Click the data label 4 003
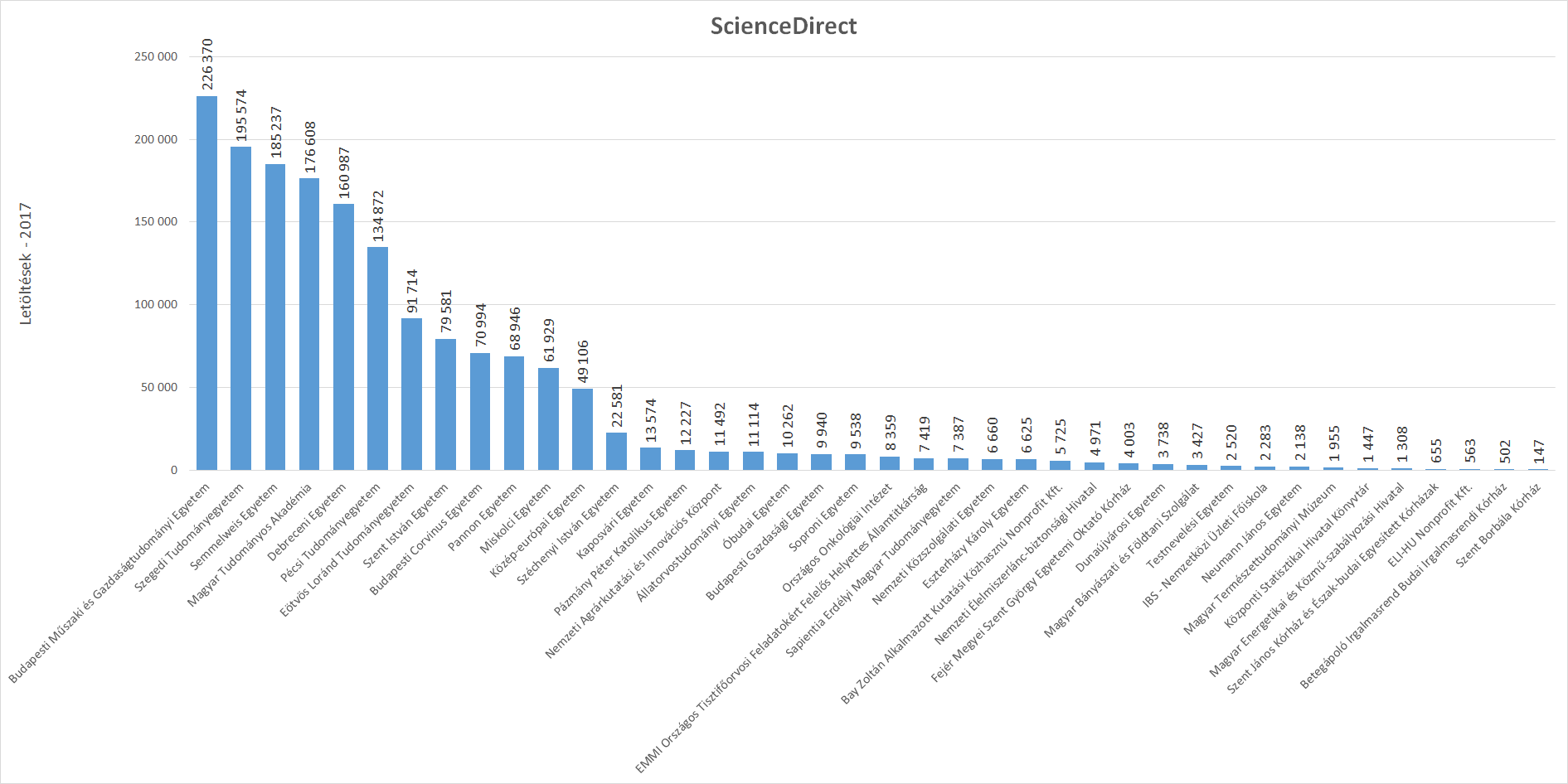 click(1129, 441)
